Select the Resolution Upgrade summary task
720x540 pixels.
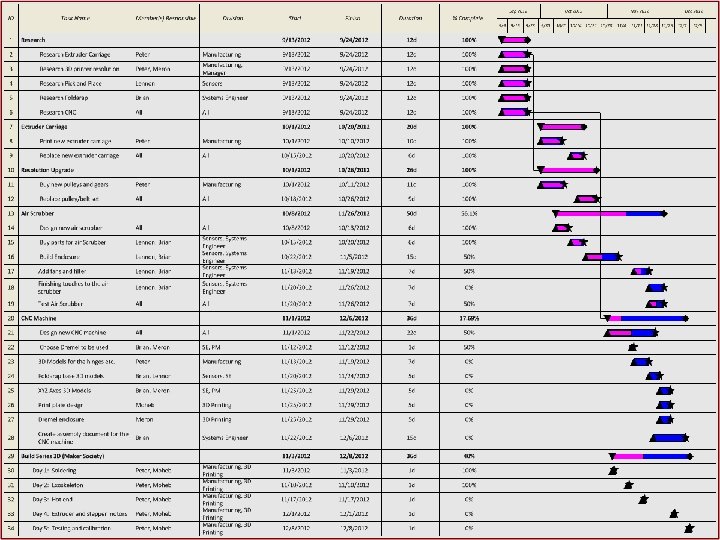(x=47, y=170)
